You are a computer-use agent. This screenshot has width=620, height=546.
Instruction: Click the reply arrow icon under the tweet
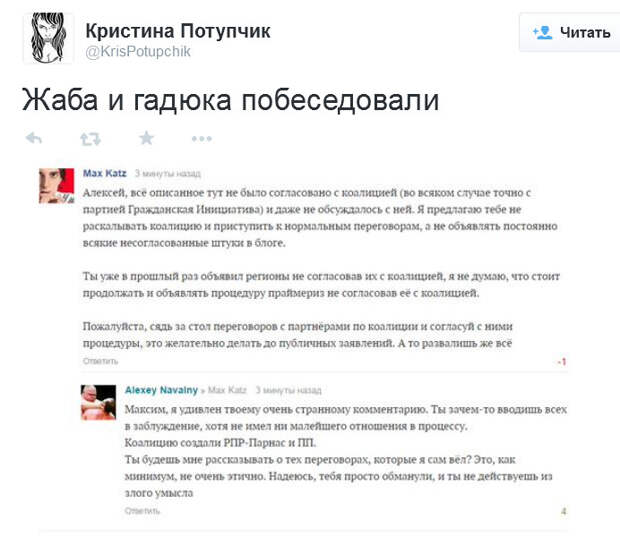[x=34, y=138]
